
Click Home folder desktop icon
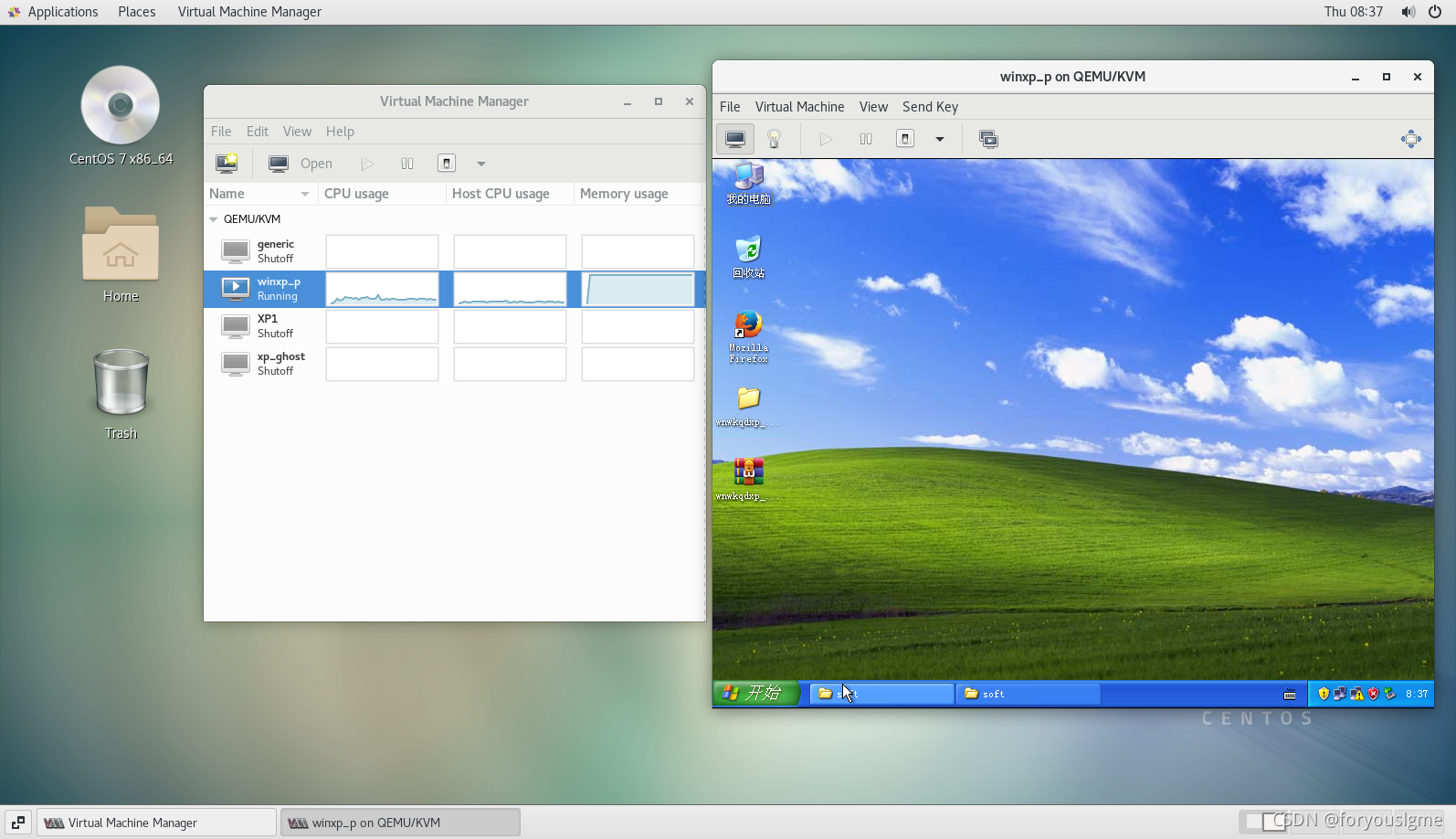click(121, 255)
